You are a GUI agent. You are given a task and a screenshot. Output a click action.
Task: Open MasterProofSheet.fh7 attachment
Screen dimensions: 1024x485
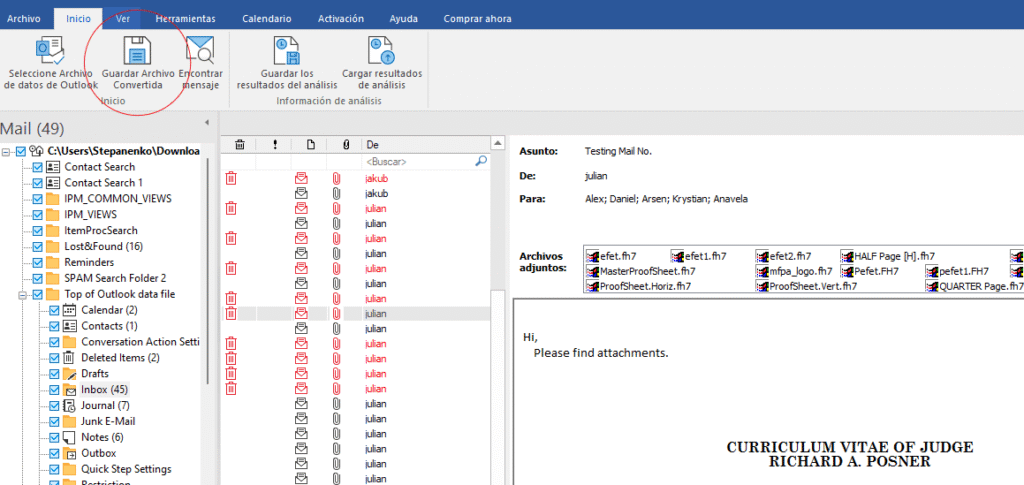tap(641, 271)
